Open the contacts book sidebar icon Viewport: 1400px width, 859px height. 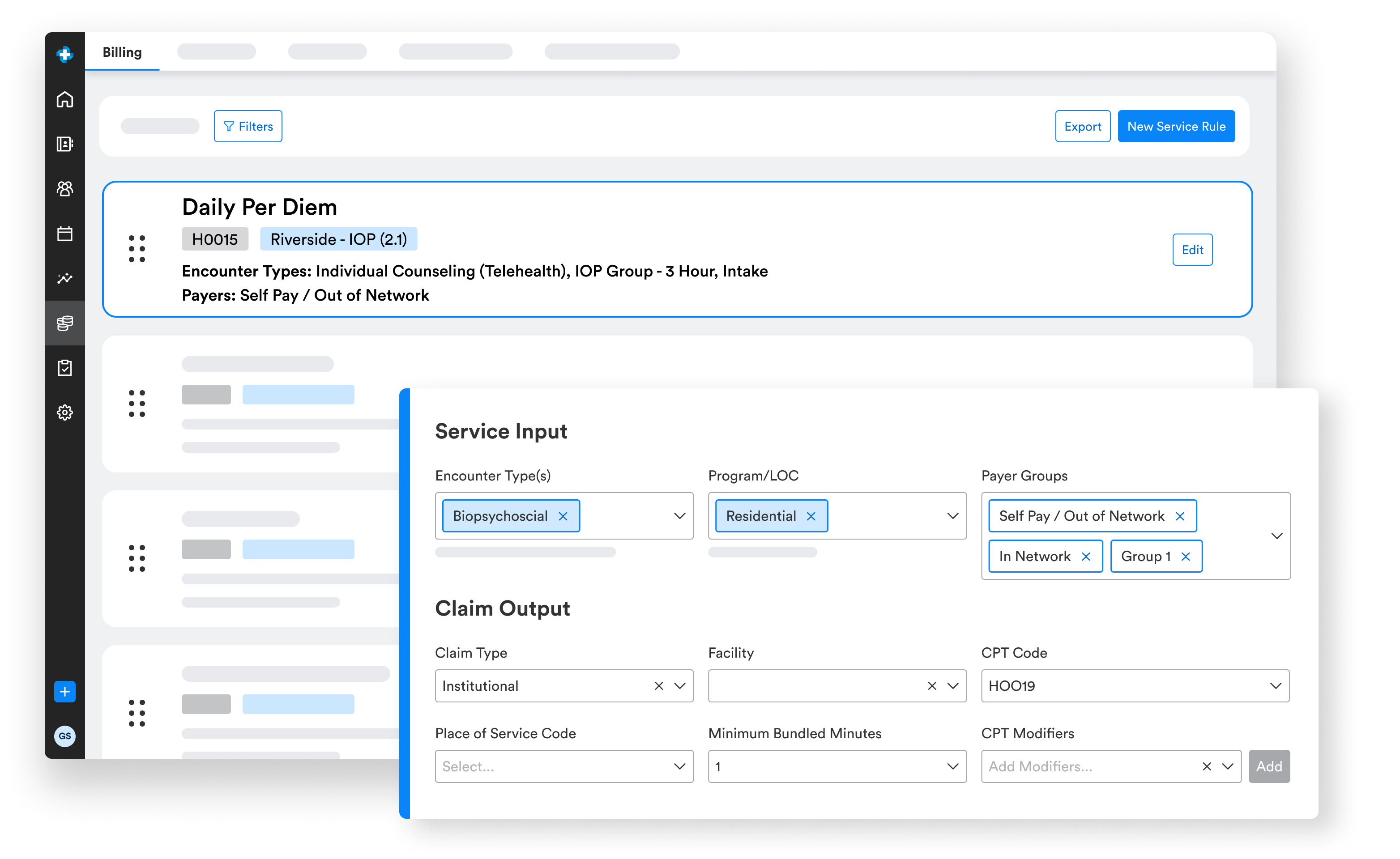pos(65,144)
